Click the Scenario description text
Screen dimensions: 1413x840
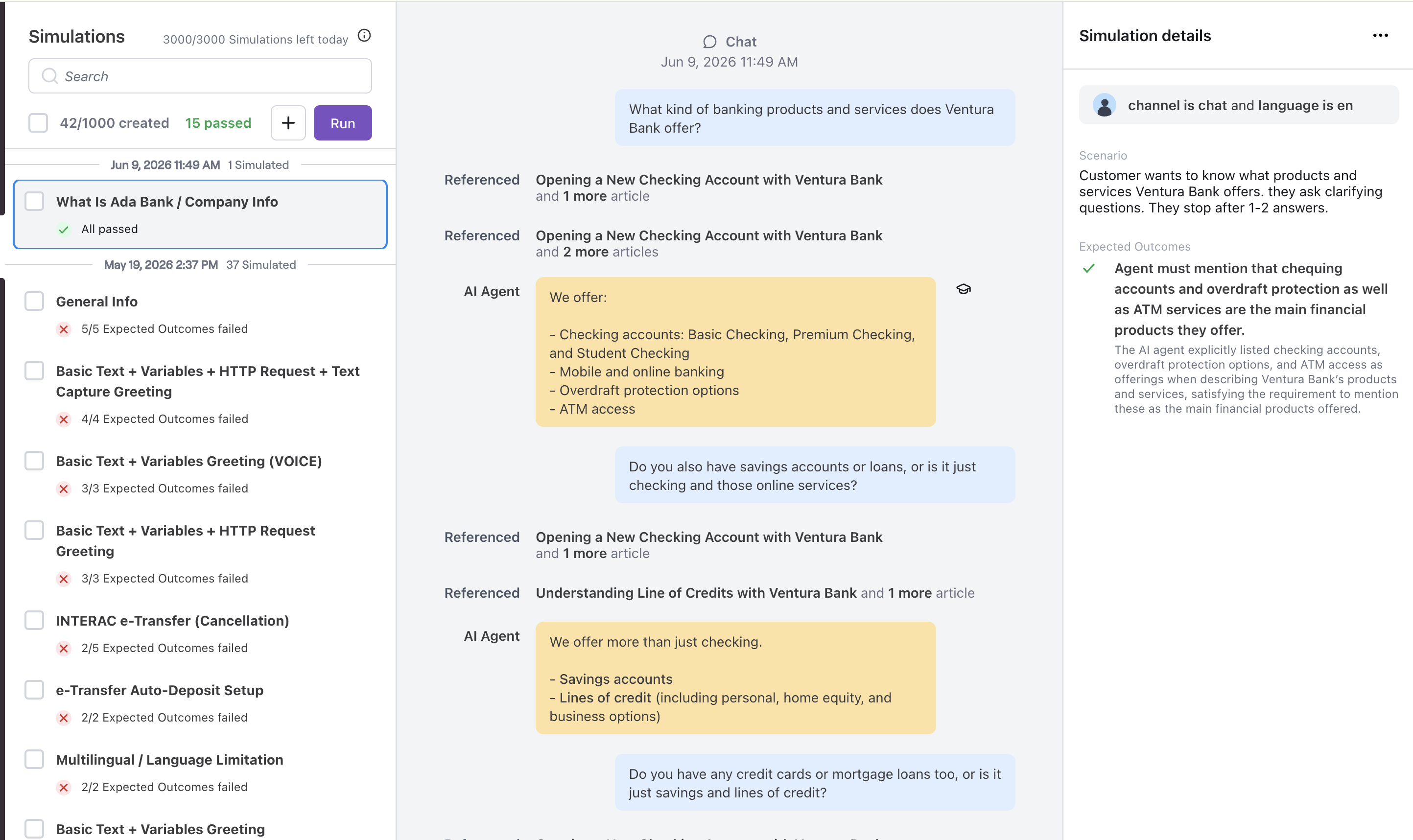[x=1231, y=192]
